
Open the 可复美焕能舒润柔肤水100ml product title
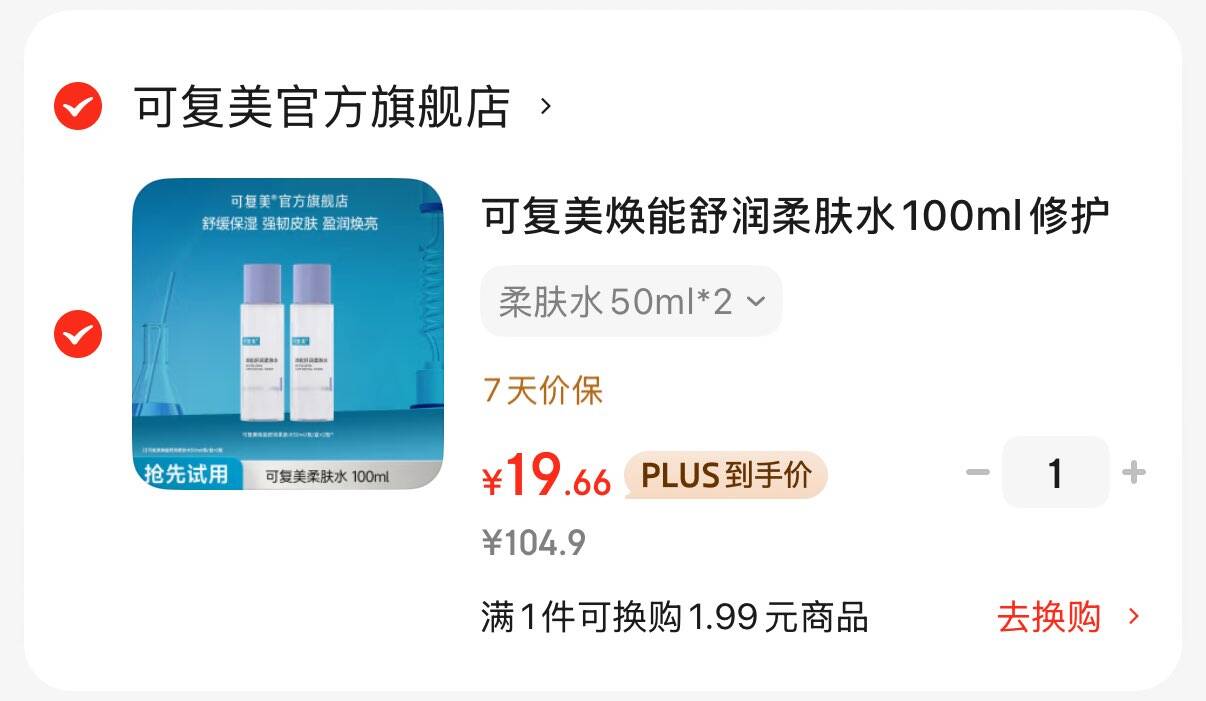(796, 217)
